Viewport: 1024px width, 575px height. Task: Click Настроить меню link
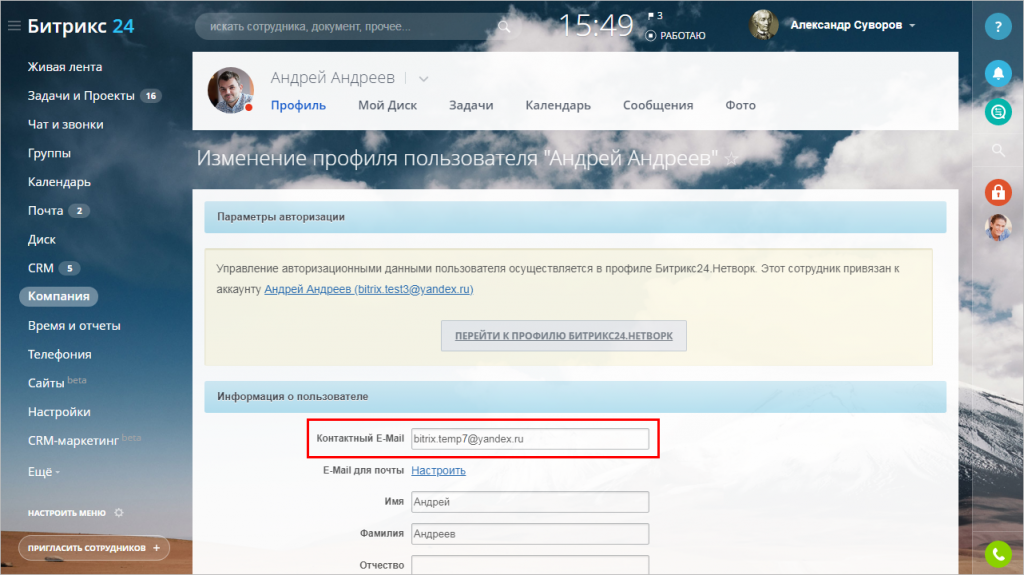(67, 513)
